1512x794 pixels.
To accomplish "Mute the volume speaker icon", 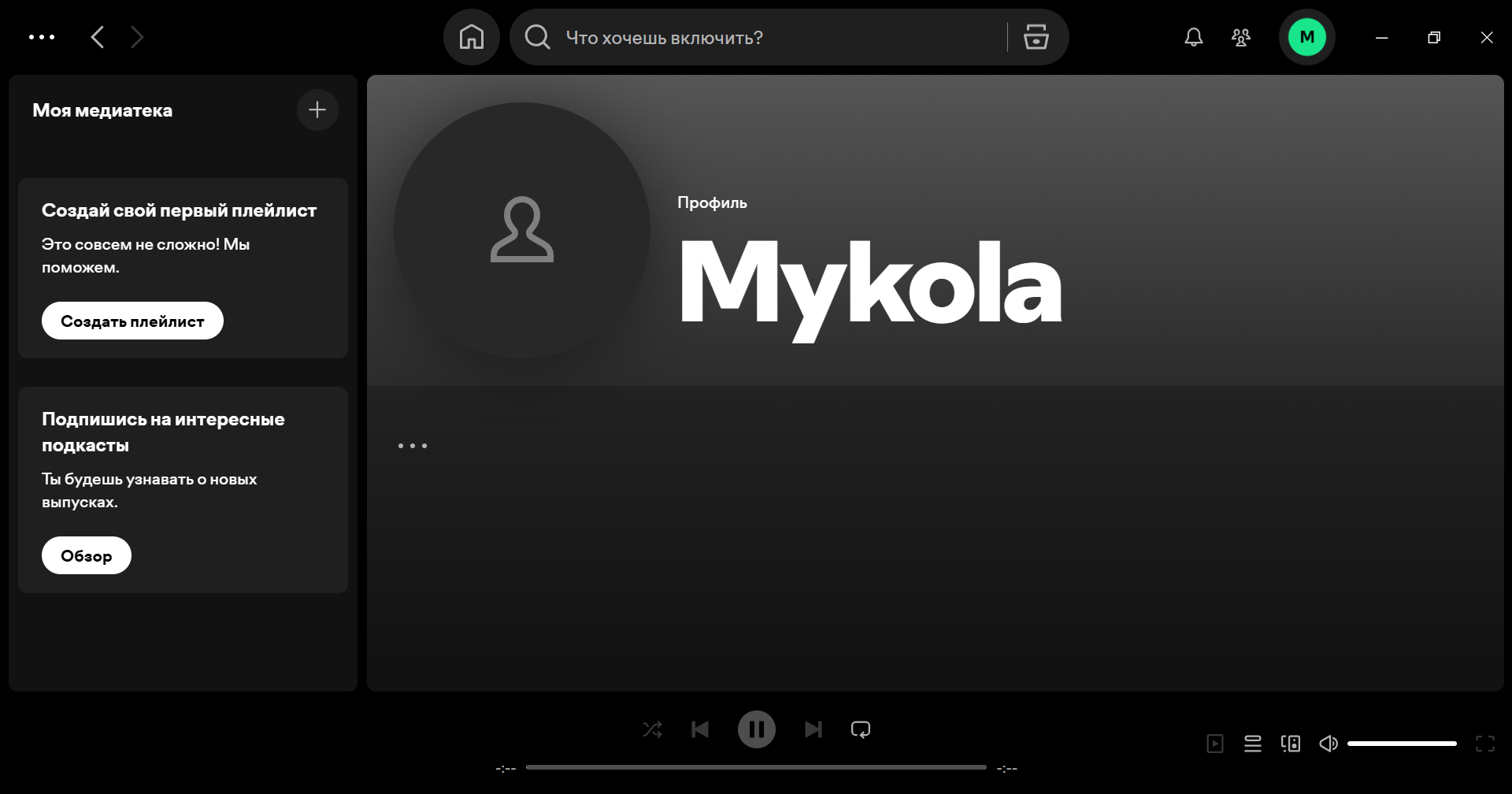I will coord(1328,744).
